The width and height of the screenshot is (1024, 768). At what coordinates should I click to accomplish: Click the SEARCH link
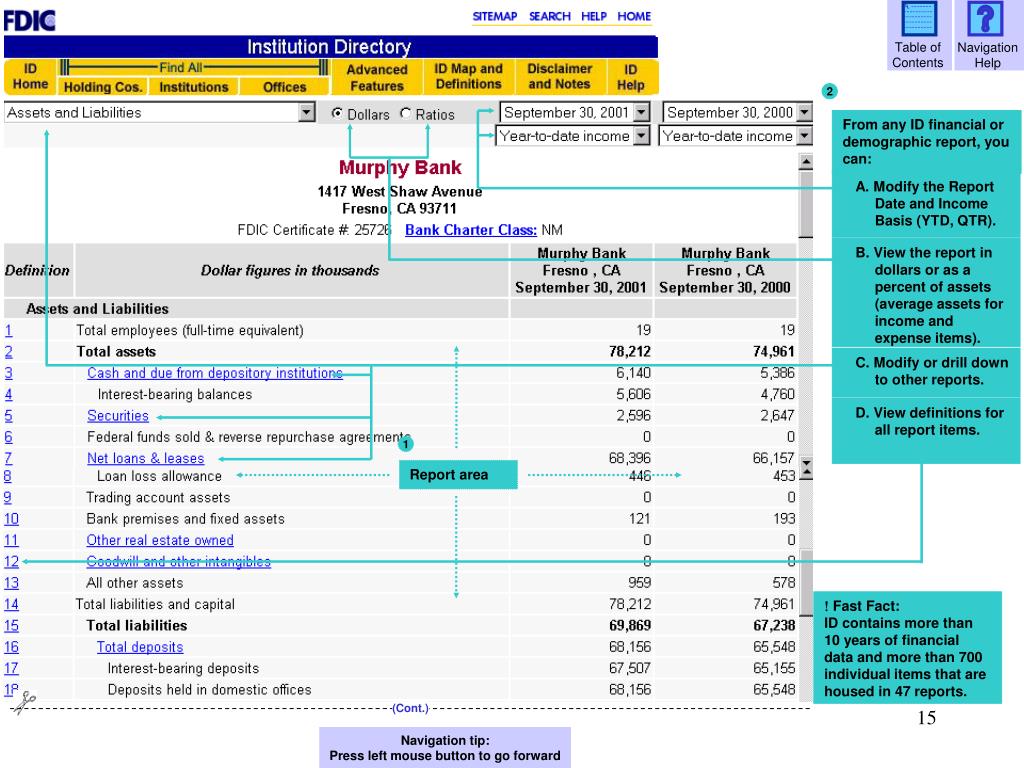[549, 16]
